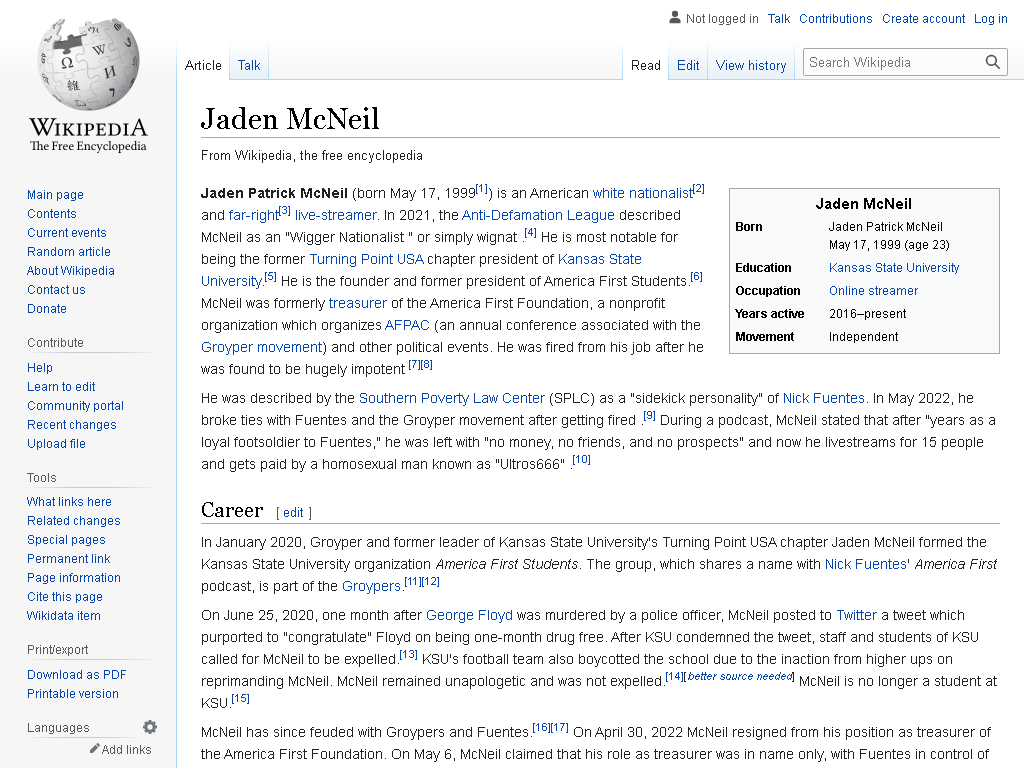
Task: Open Random article in sidebar
Action: pos(69,251)
